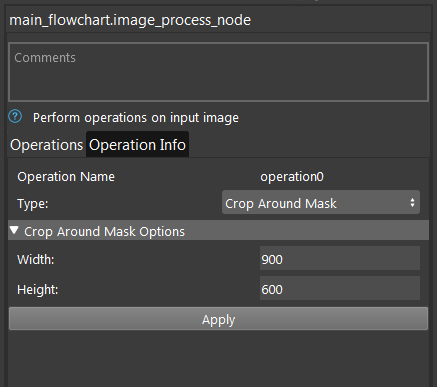Click the operation0 name value
437x387 pixels.
click(292, 177)
